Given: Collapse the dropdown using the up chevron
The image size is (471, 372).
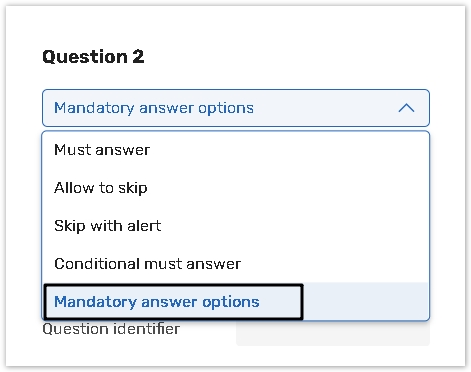Looking at the screenshot, I should (406, 108).
